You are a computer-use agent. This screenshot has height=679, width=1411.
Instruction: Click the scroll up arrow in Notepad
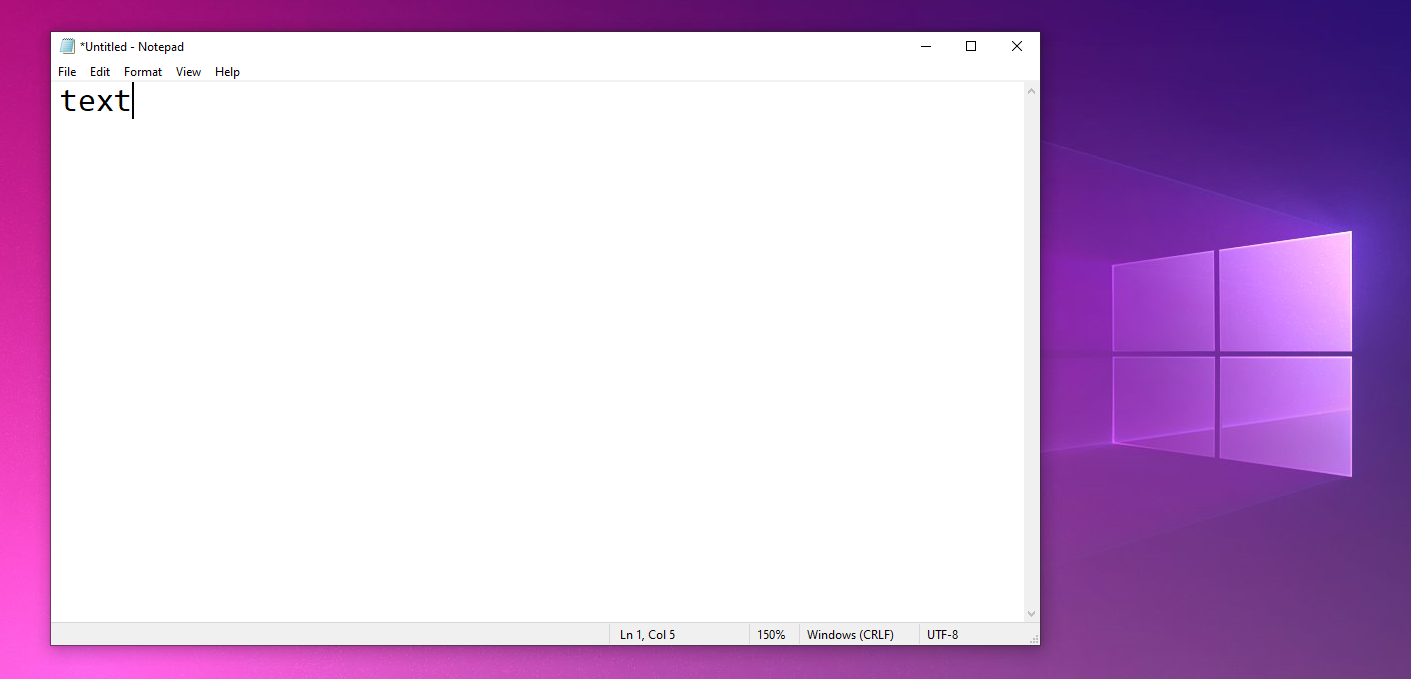pyautogui.click(x=1032, y=91)
